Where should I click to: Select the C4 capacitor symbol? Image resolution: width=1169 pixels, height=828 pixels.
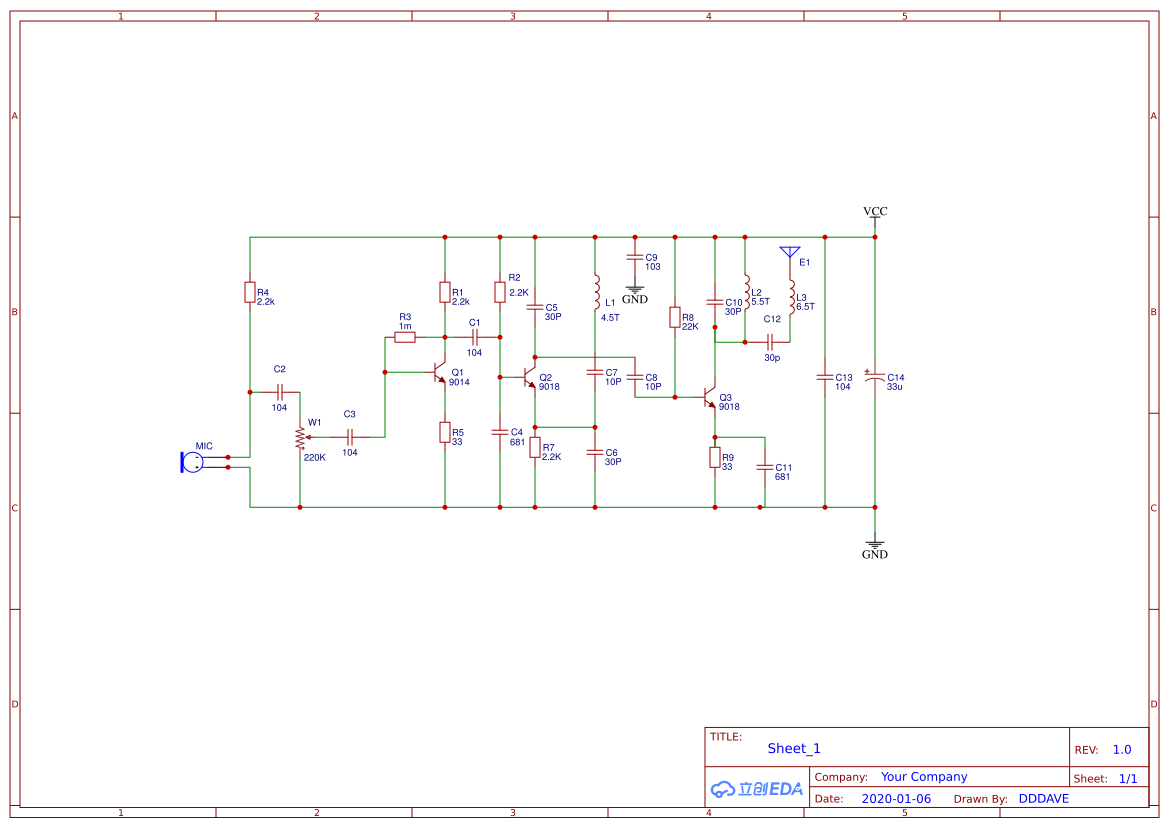coord(500,432)
